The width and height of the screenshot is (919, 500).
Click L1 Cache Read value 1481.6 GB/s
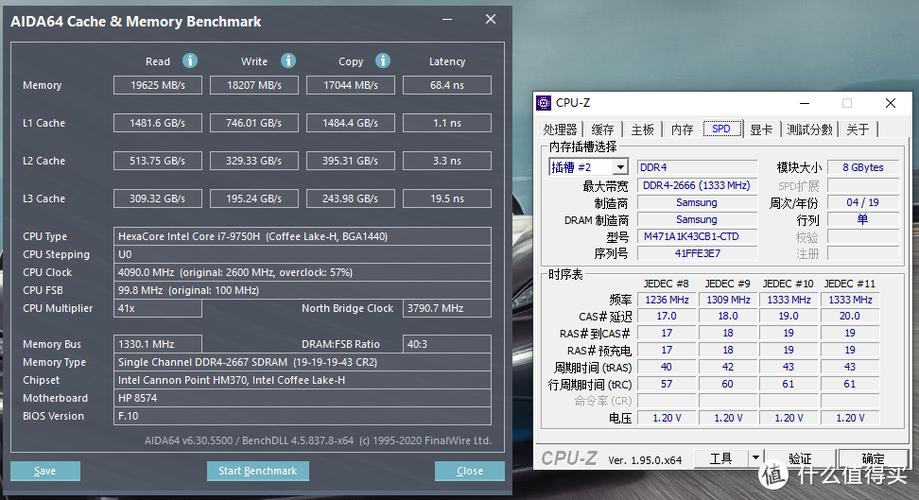click(158, 123)
